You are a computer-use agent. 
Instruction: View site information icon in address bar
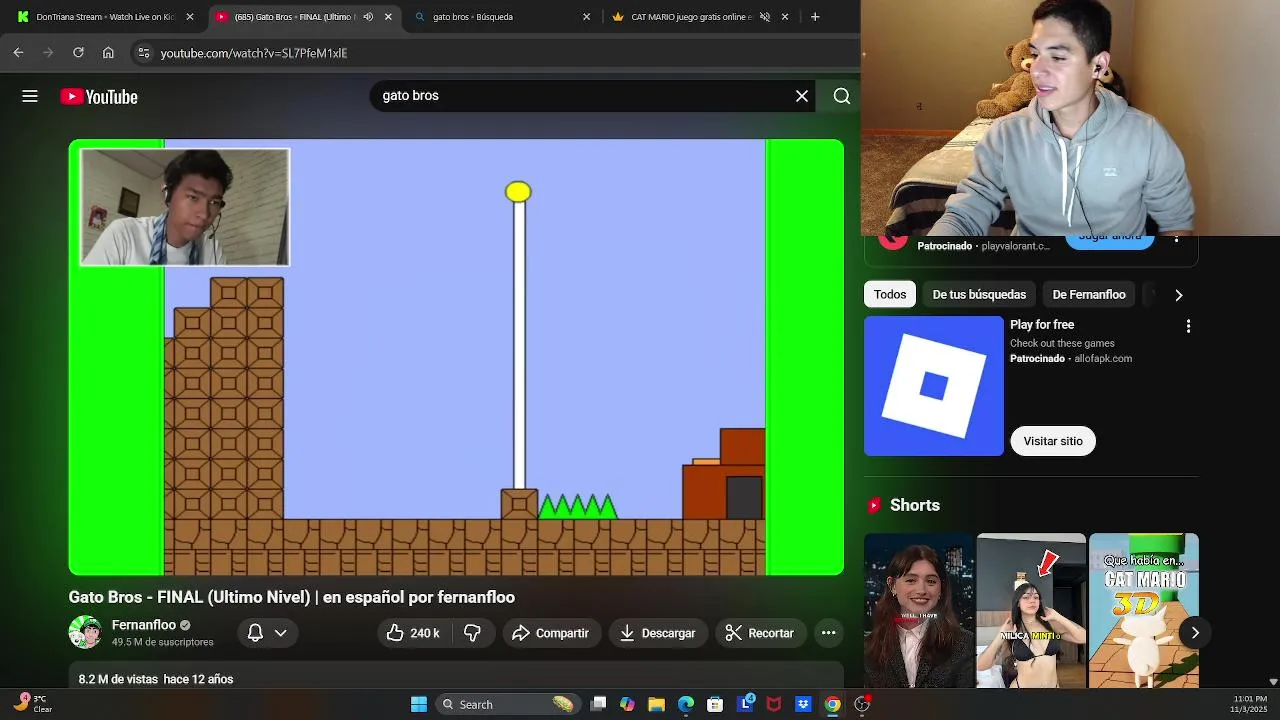144,53
